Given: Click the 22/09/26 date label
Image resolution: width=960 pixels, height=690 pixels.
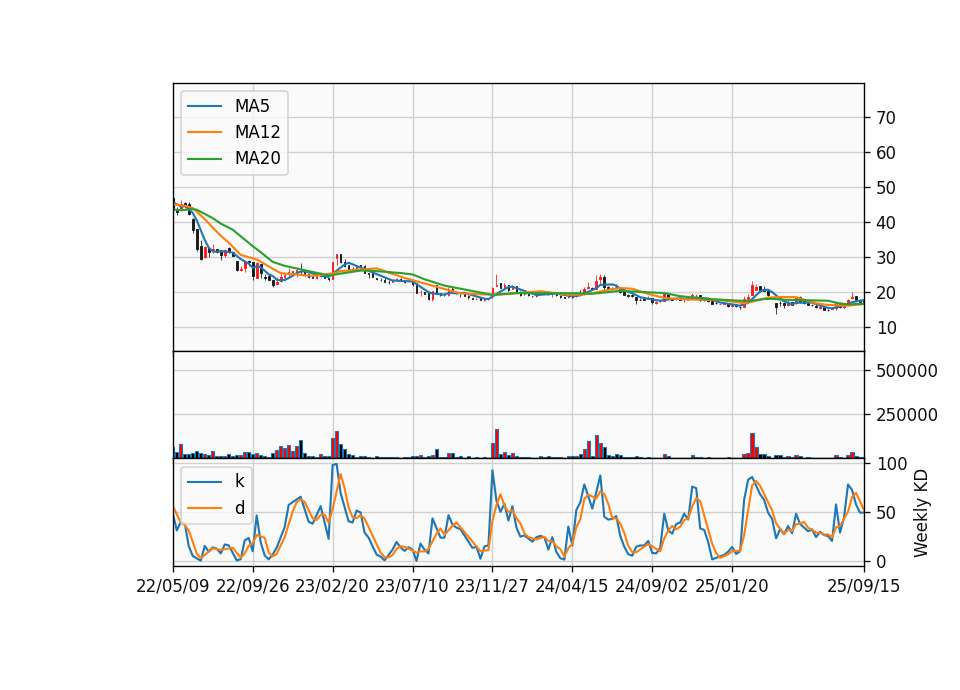Looking at the screenshot, I should tap(253, 586).
